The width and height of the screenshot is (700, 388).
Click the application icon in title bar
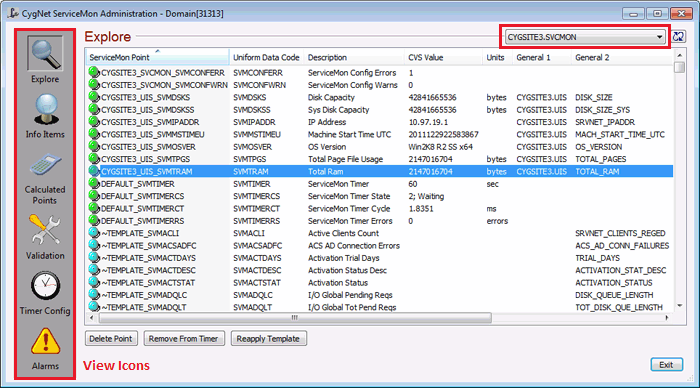(x=13, y=13)
